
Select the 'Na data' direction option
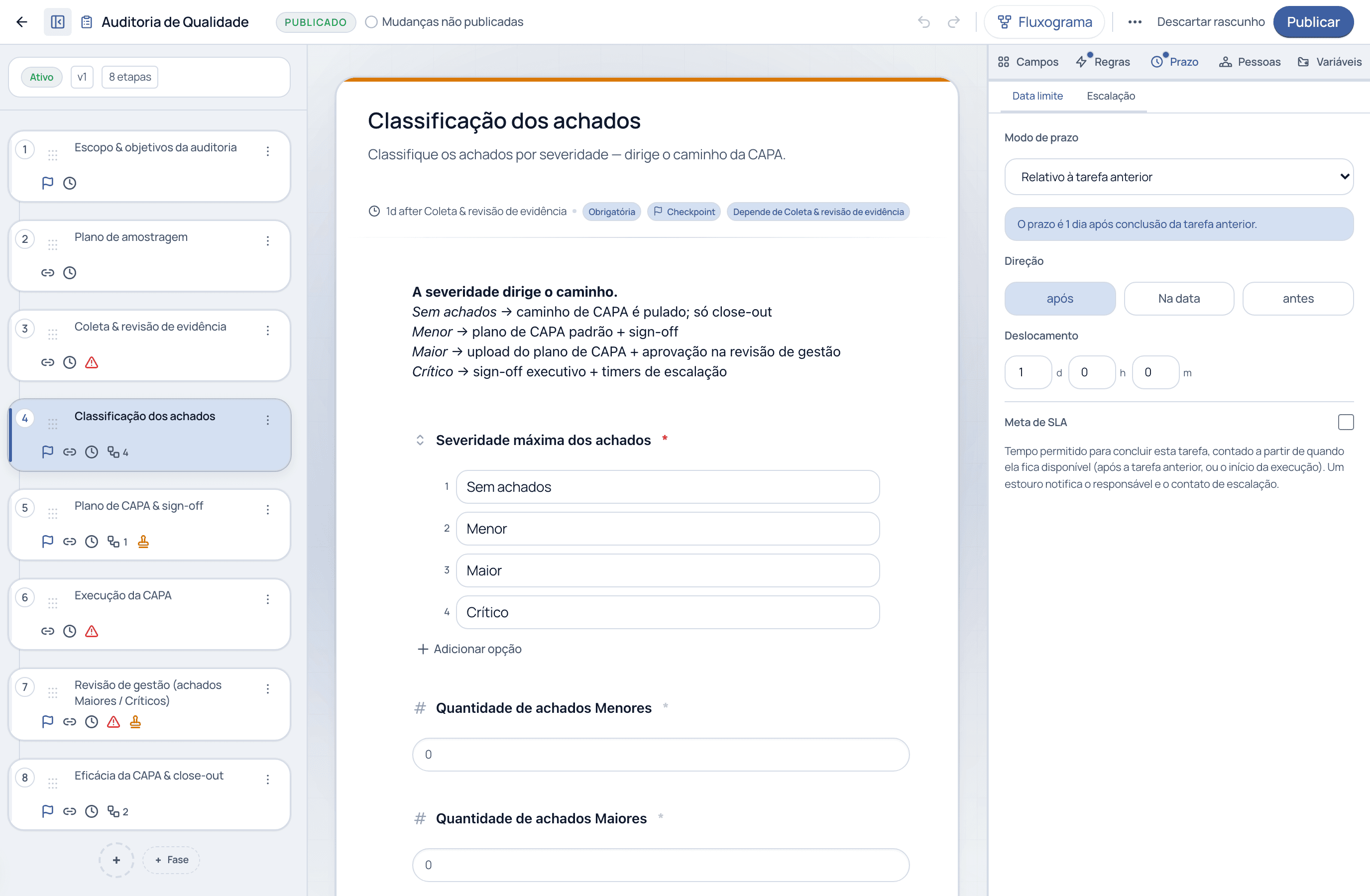point(1179,299)
